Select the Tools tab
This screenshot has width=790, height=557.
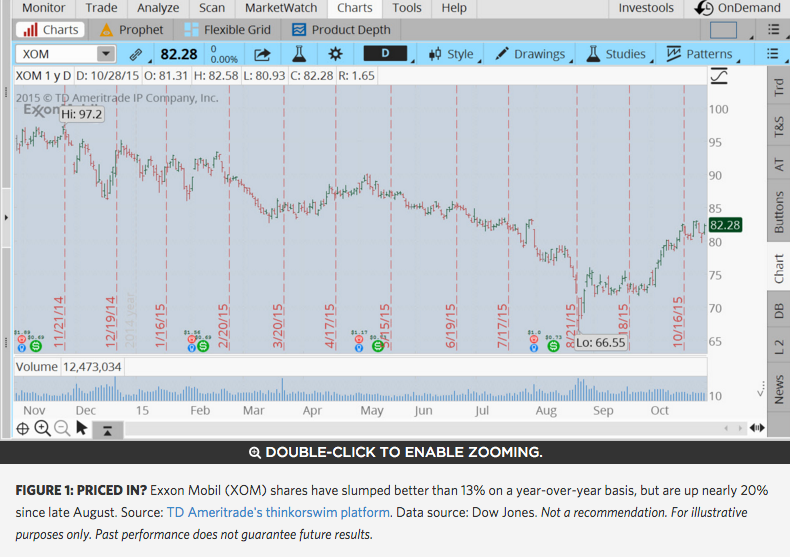(x=407, y=8)
